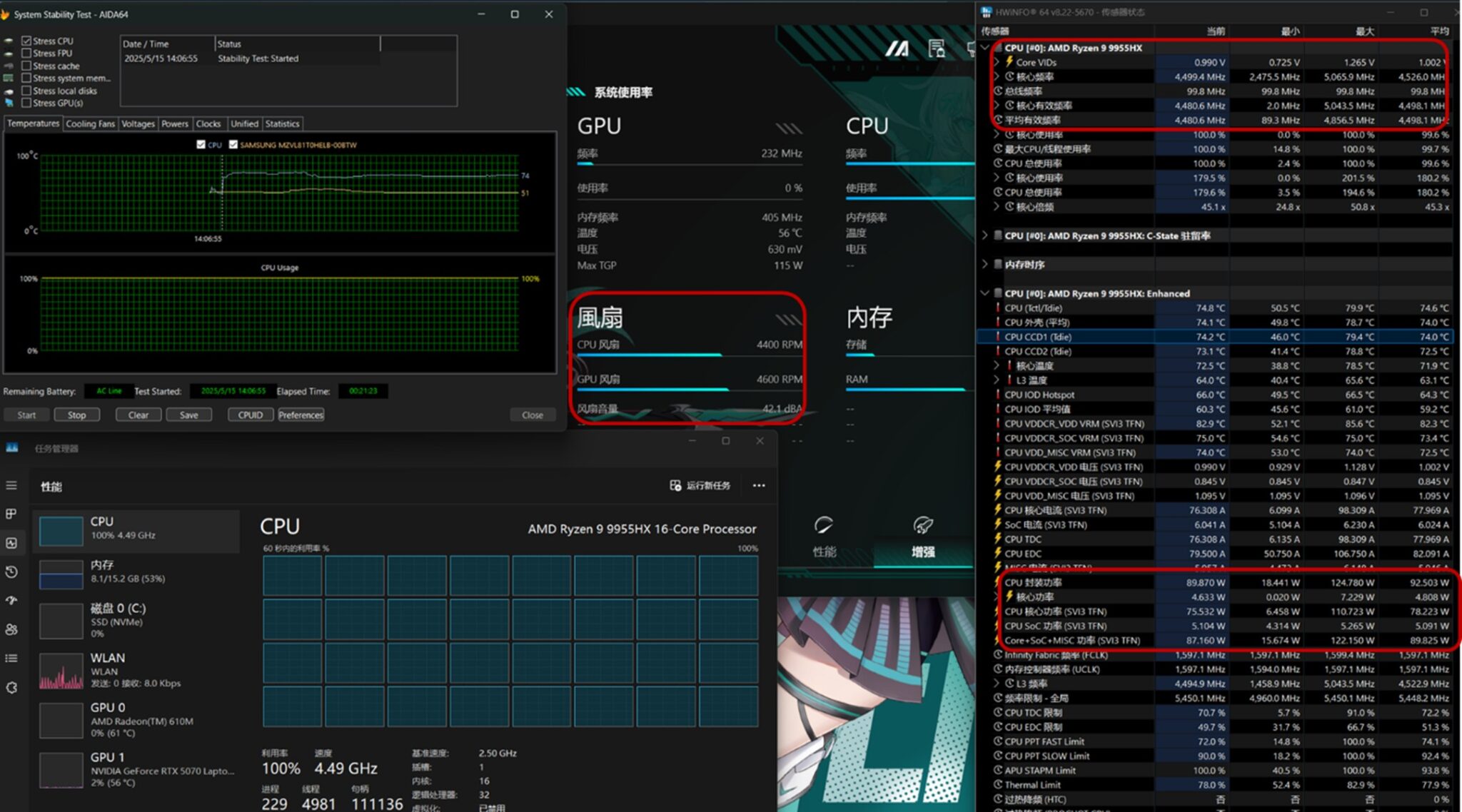Click clock icon beside Thermal Limit row
This screenshot has height=812, width=1462.
(x=998, y=784)
